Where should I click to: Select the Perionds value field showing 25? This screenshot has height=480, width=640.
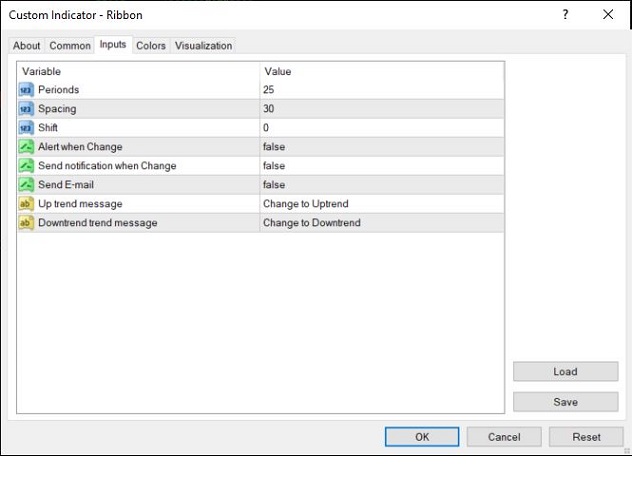[x=382, y=90]
